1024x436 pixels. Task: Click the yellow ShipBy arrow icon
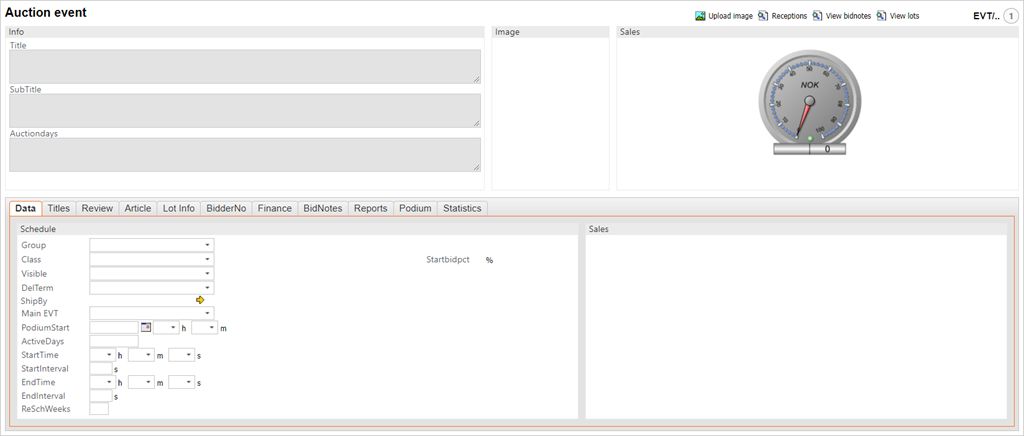(200, 300)
